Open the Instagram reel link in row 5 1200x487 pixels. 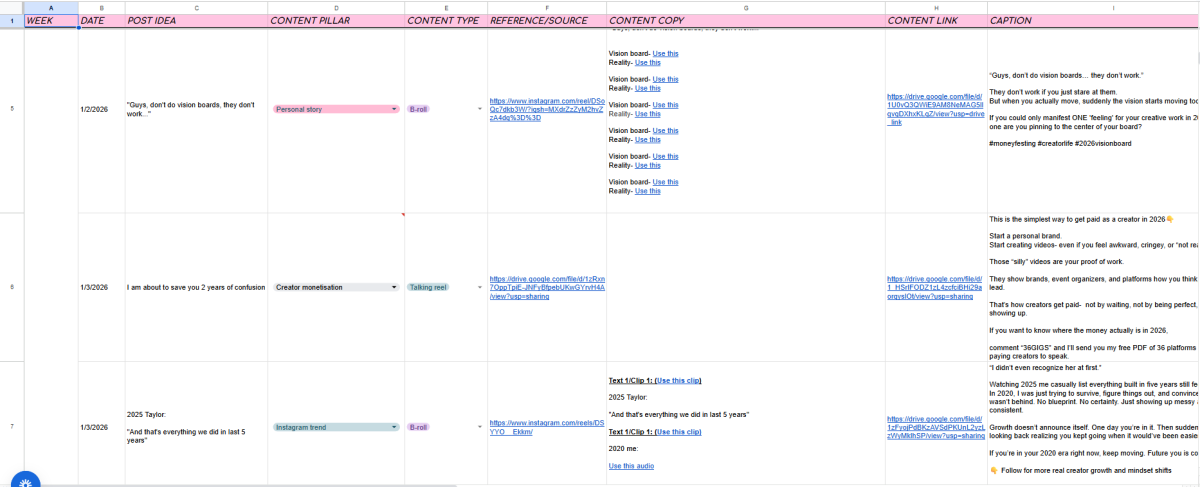coord(546,109)
